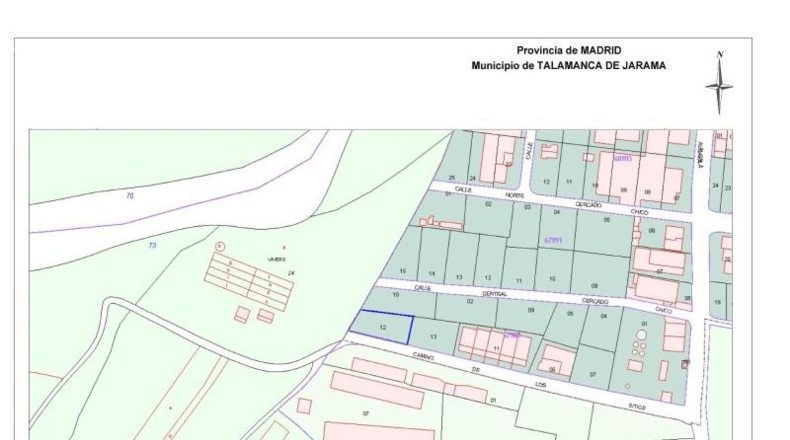790x440 pixels.
Task: Click the circled marker above the nursery plots
Action: pyautogui.click(x=220, y=246)
